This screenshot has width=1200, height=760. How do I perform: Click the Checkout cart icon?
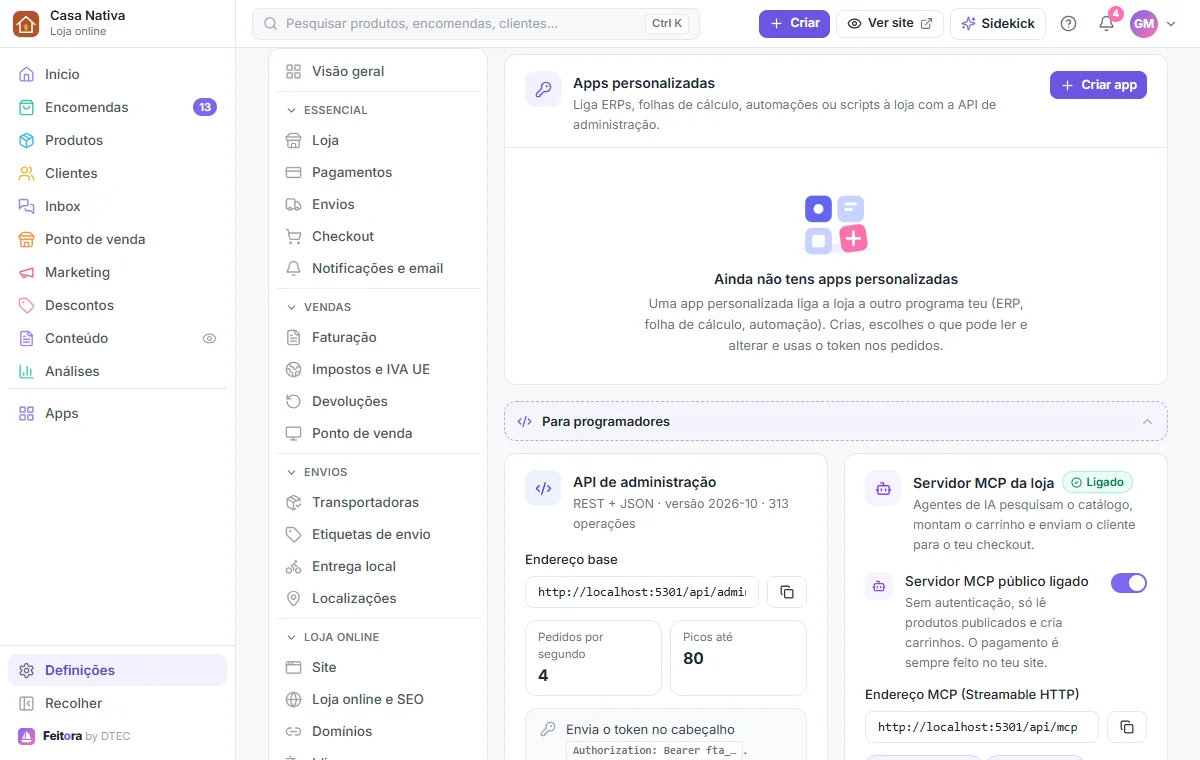pos(293,236)
